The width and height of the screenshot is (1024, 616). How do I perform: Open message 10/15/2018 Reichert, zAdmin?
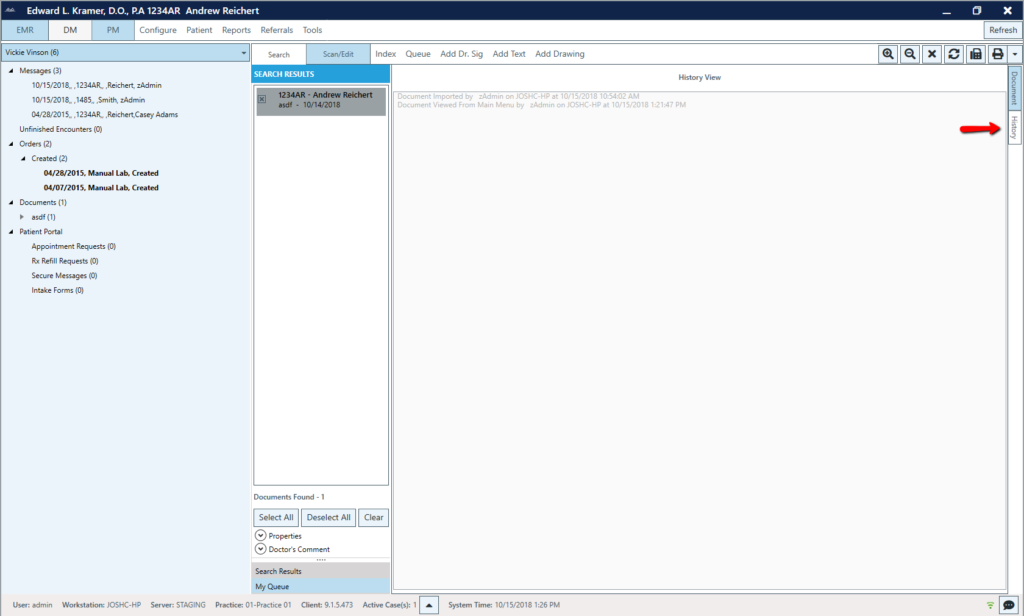click(x=97, y=86)
